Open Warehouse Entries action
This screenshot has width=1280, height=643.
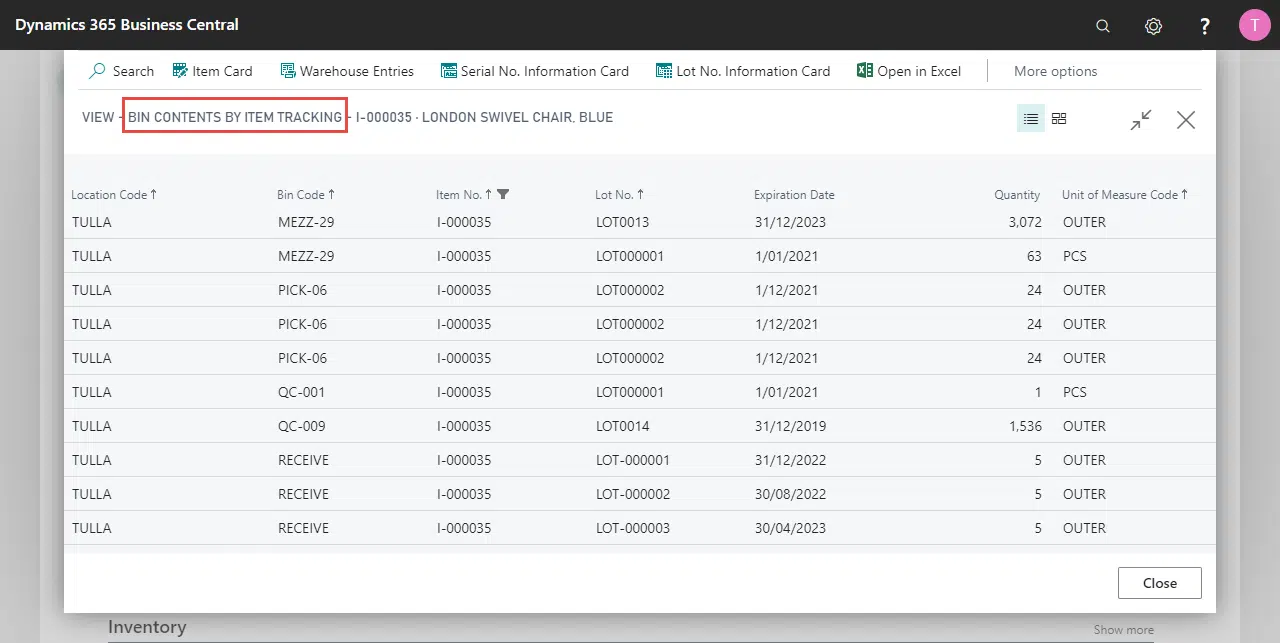point(346,71)
